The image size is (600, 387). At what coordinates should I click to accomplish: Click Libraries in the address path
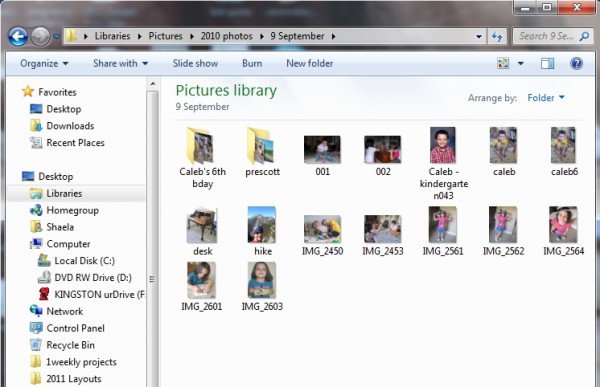112,36
